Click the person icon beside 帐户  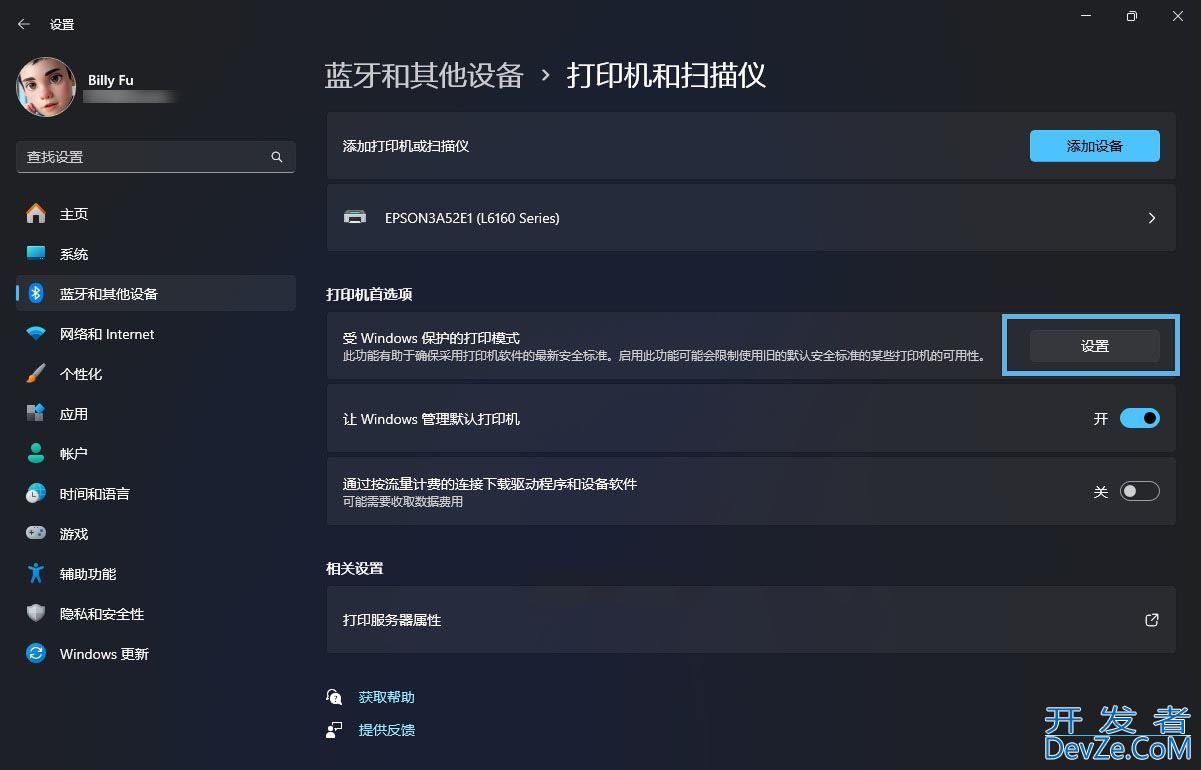[x=36, y=454]
